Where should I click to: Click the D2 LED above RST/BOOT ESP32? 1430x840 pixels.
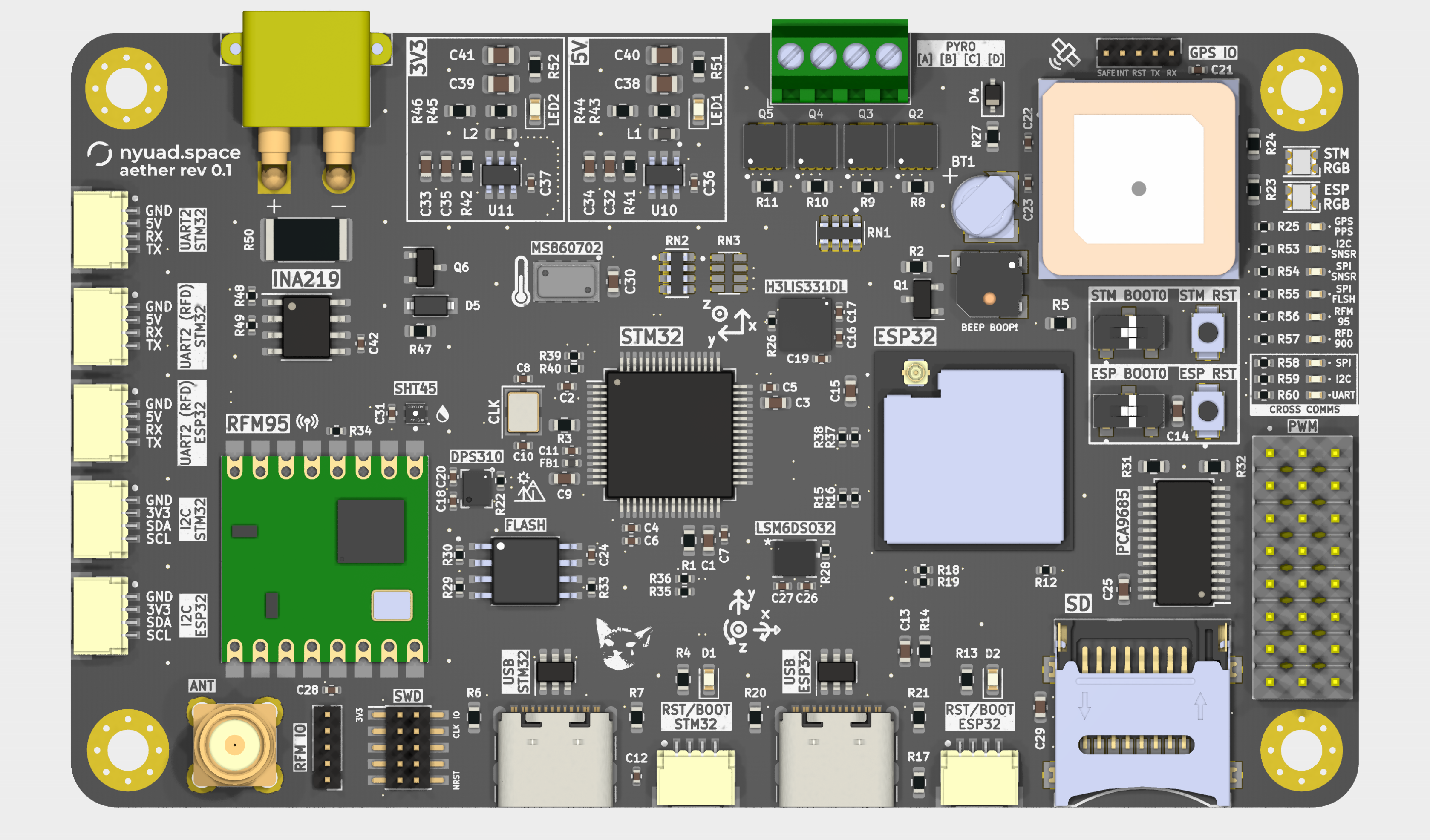(992, 679)
